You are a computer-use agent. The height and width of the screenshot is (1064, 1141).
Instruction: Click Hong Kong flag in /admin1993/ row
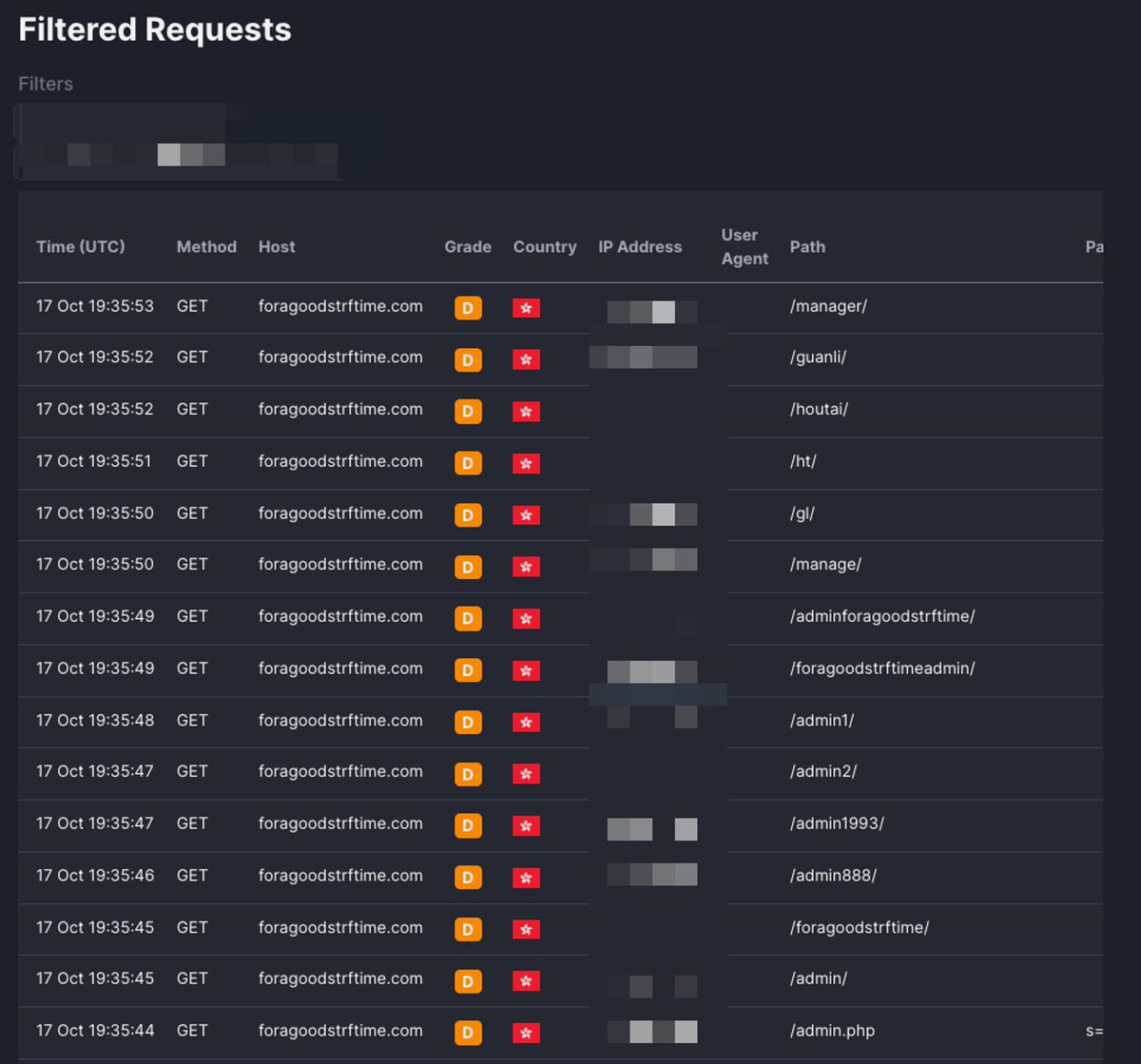[x=526, y=825]
